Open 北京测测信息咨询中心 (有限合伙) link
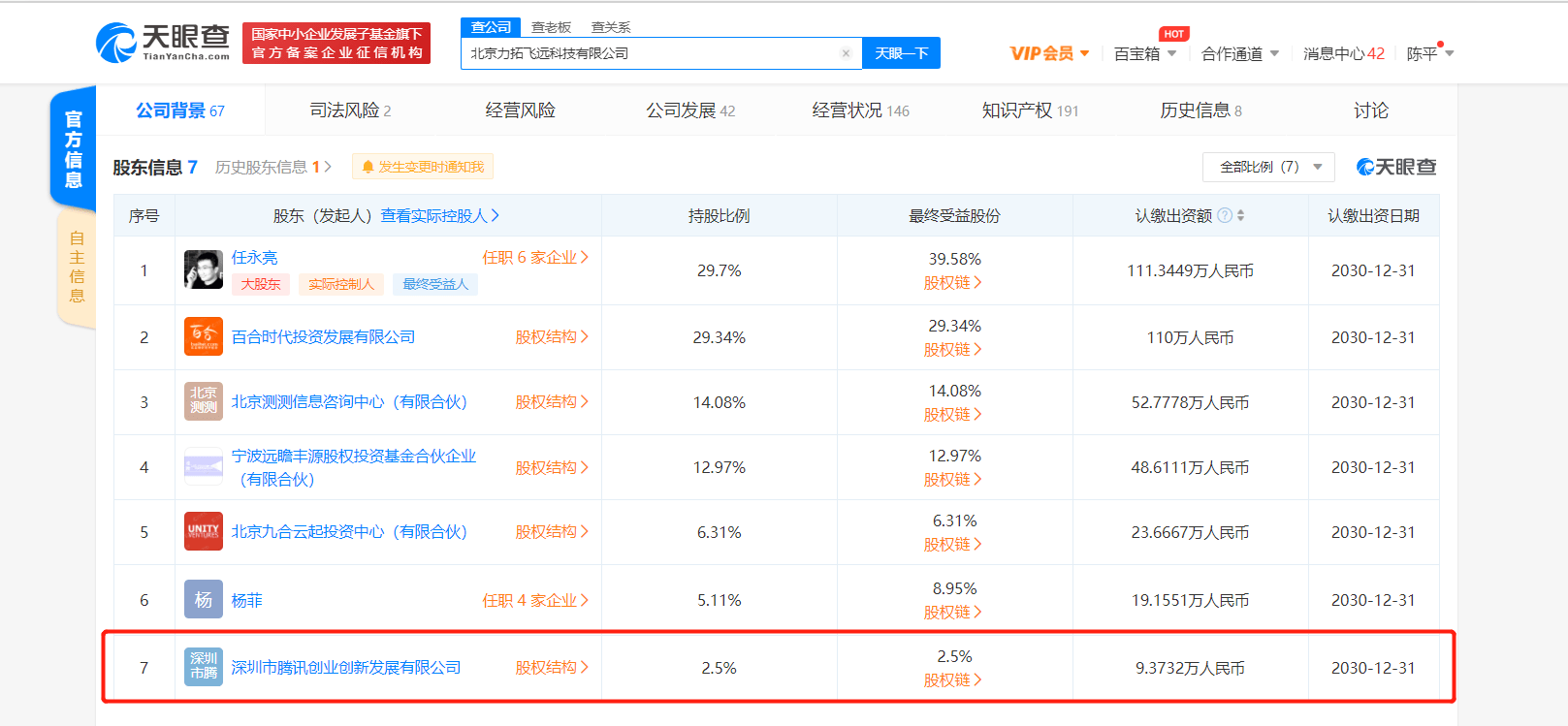This screenshot has width=1568, height=726. point(349,401)
